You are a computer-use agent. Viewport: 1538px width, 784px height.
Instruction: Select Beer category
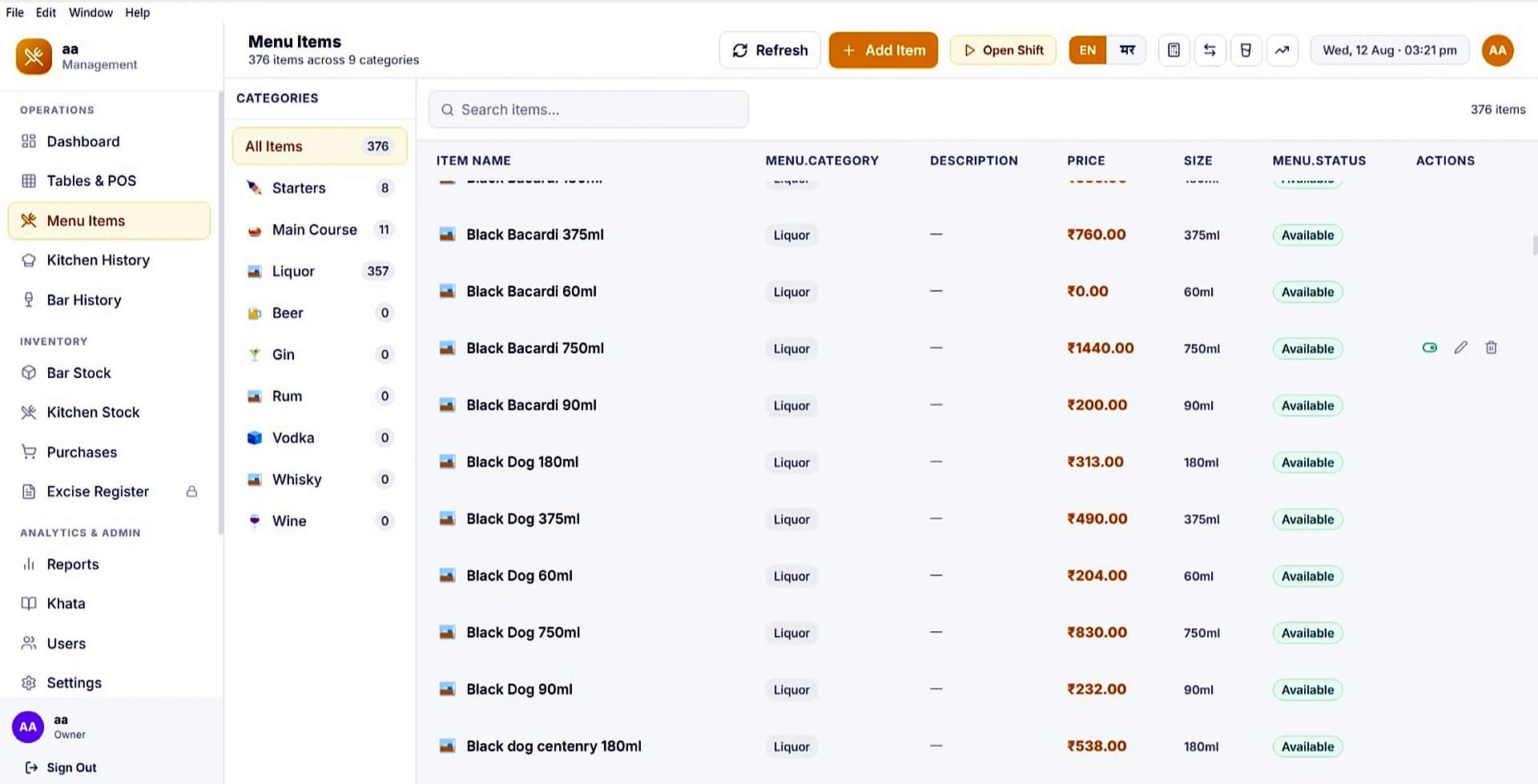point(320,312)
